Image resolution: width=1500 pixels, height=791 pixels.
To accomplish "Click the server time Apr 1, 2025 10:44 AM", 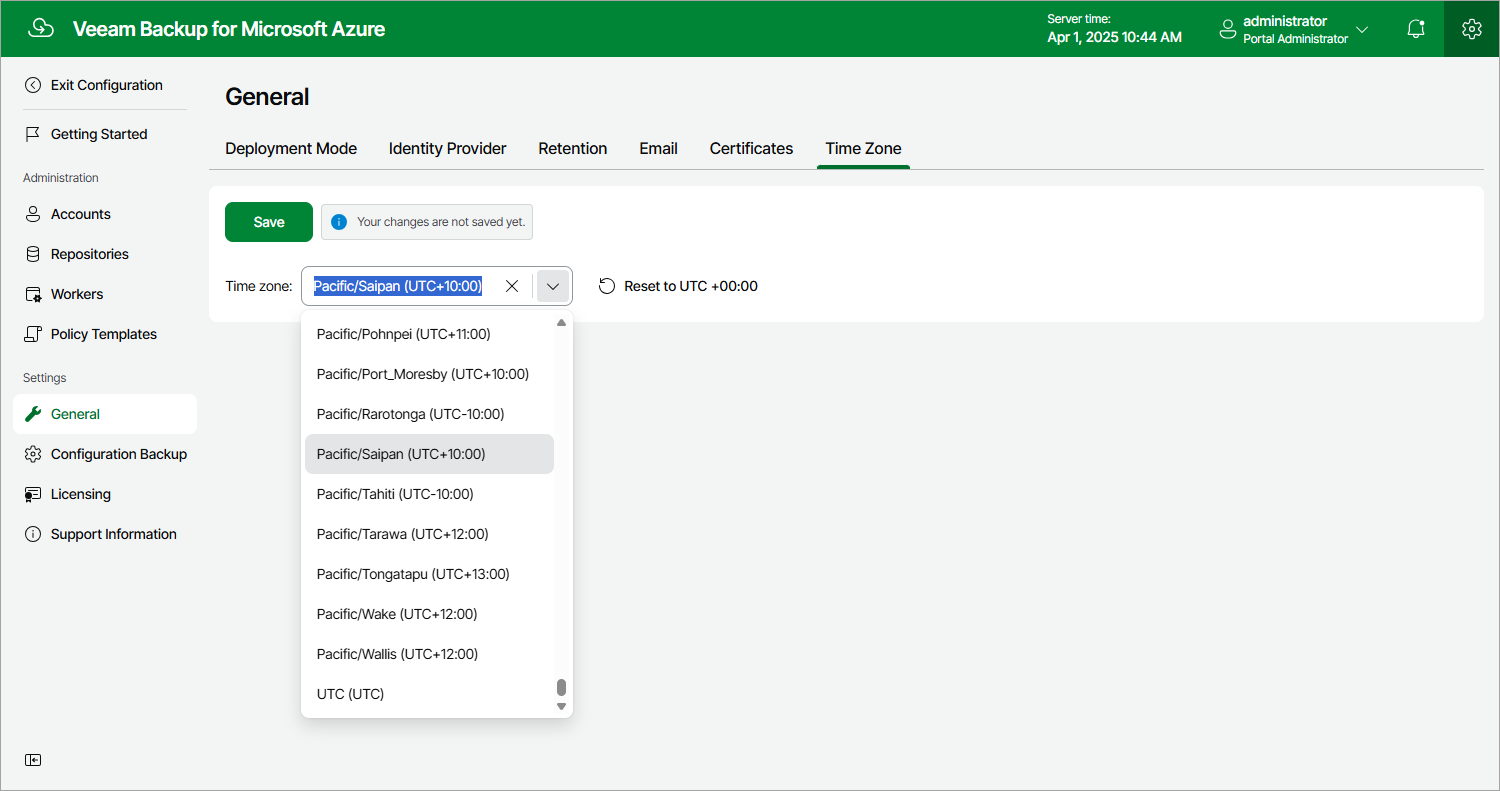I will 1114,37.
